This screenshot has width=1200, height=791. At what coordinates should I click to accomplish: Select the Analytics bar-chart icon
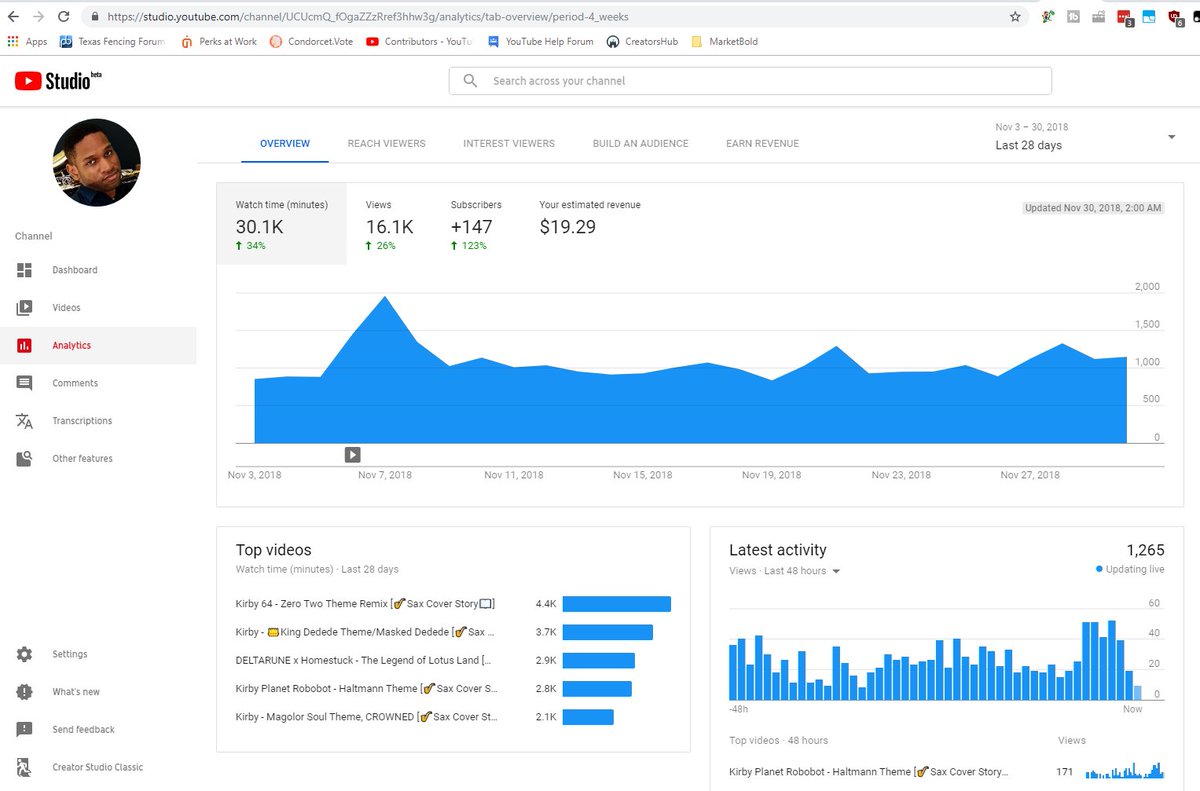(x=25, y=346)
